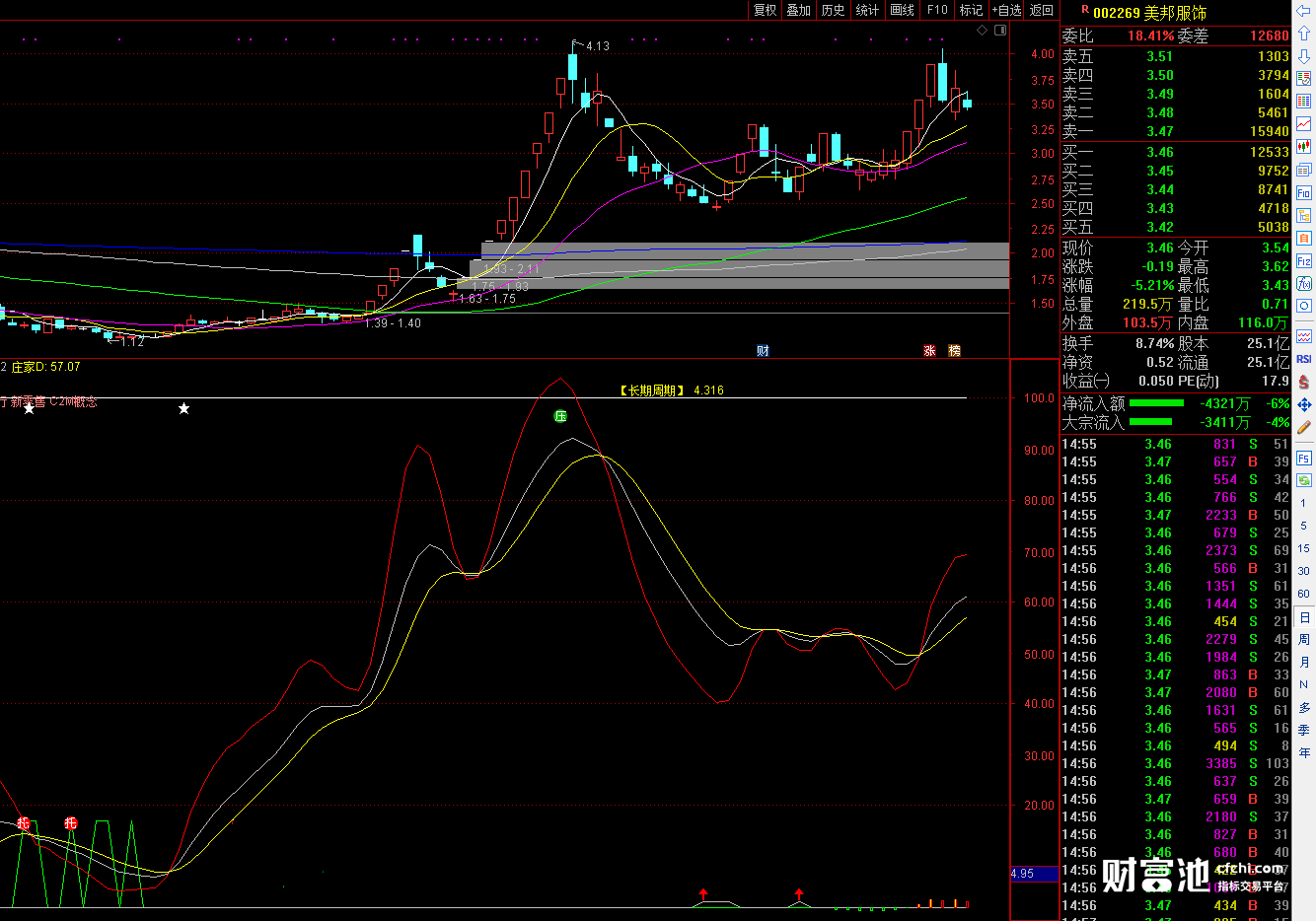Click the f(x) formula icon

coord(1304,283)
